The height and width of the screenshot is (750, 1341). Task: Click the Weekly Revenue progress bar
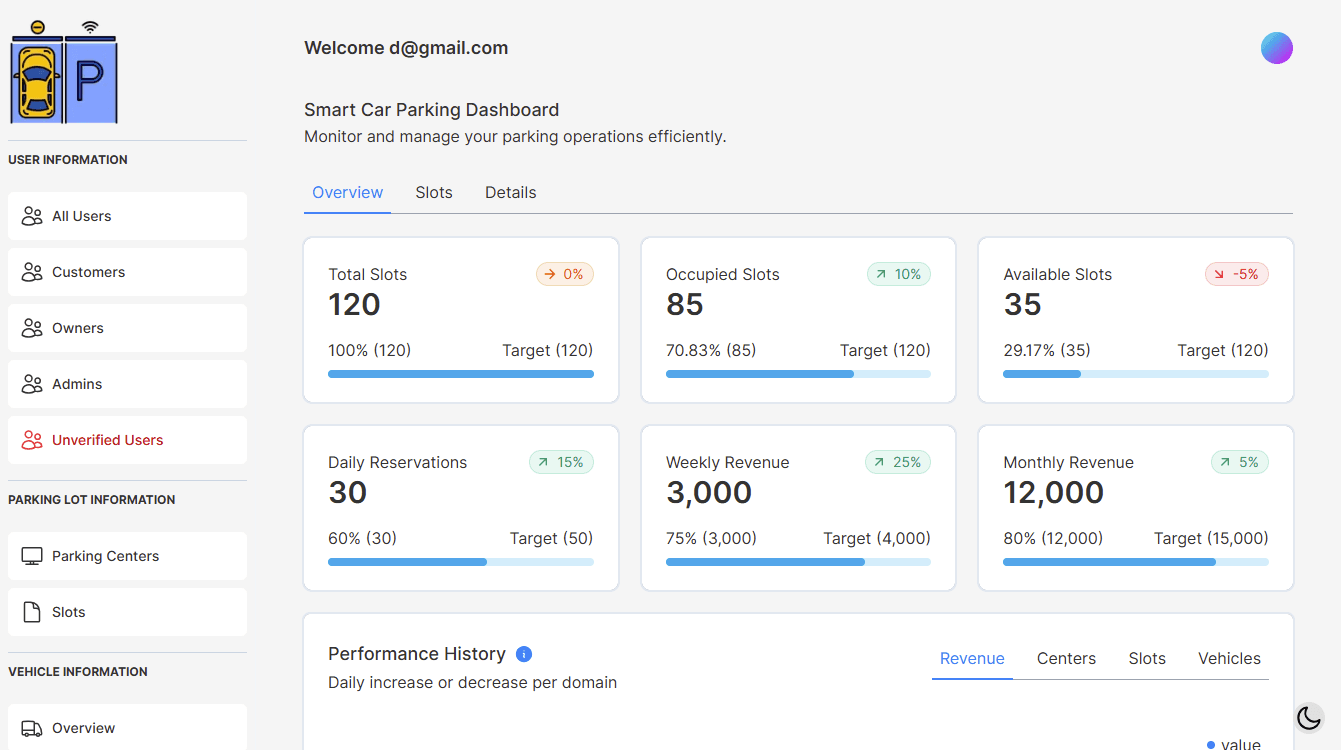[x=798, y=562]
